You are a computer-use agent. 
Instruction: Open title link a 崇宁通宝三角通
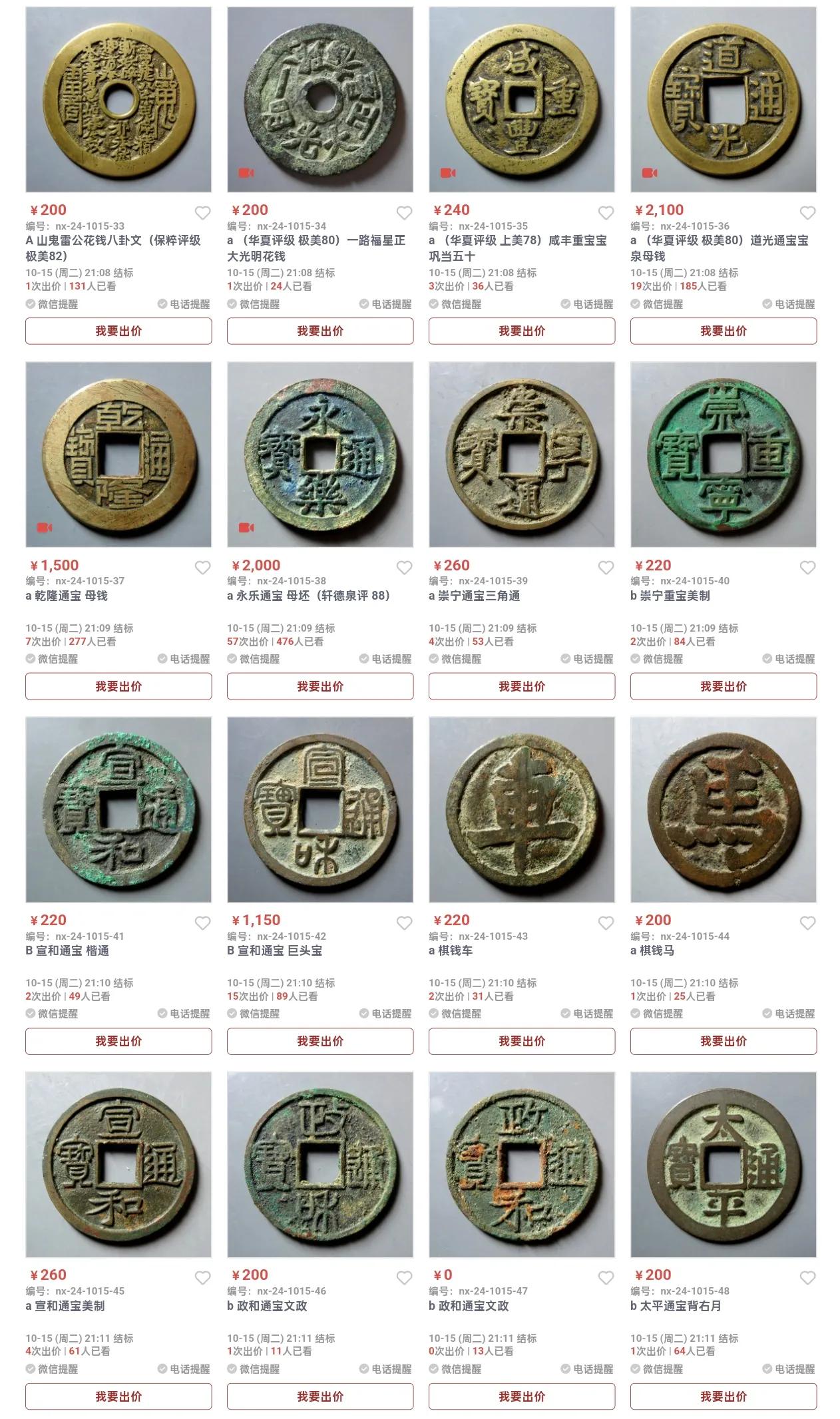(x=475, y=596)
